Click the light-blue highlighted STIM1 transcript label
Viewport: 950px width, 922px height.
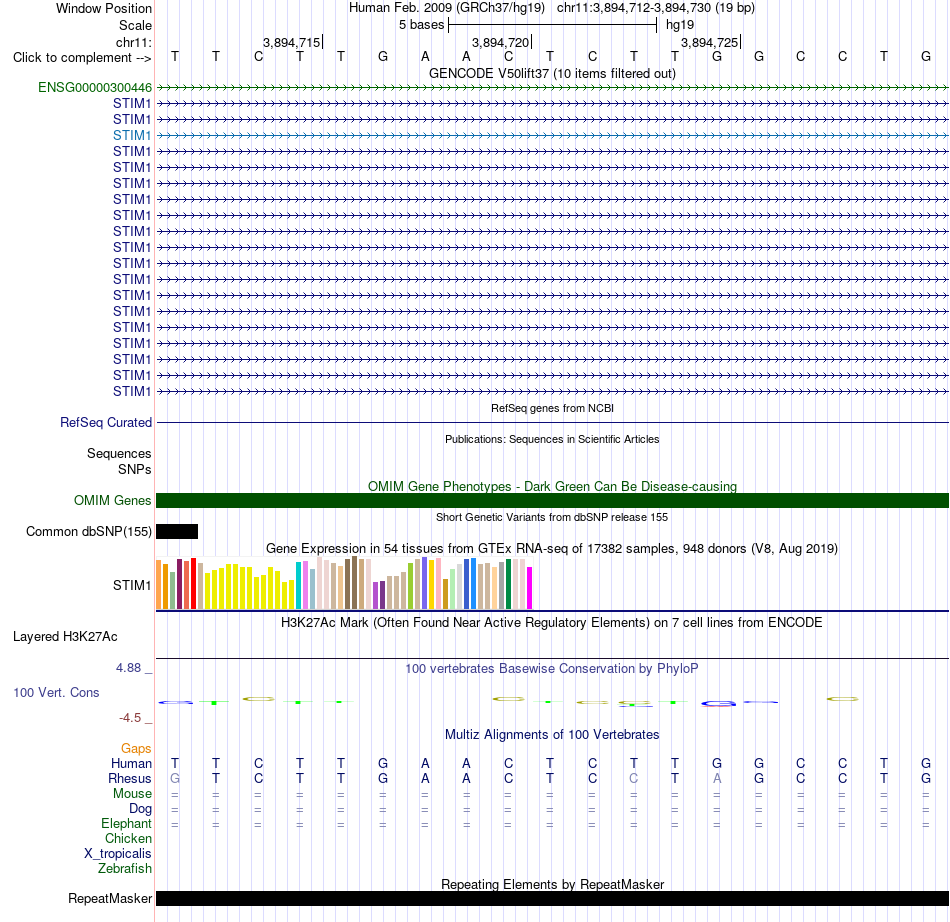(x=131, y=135)
